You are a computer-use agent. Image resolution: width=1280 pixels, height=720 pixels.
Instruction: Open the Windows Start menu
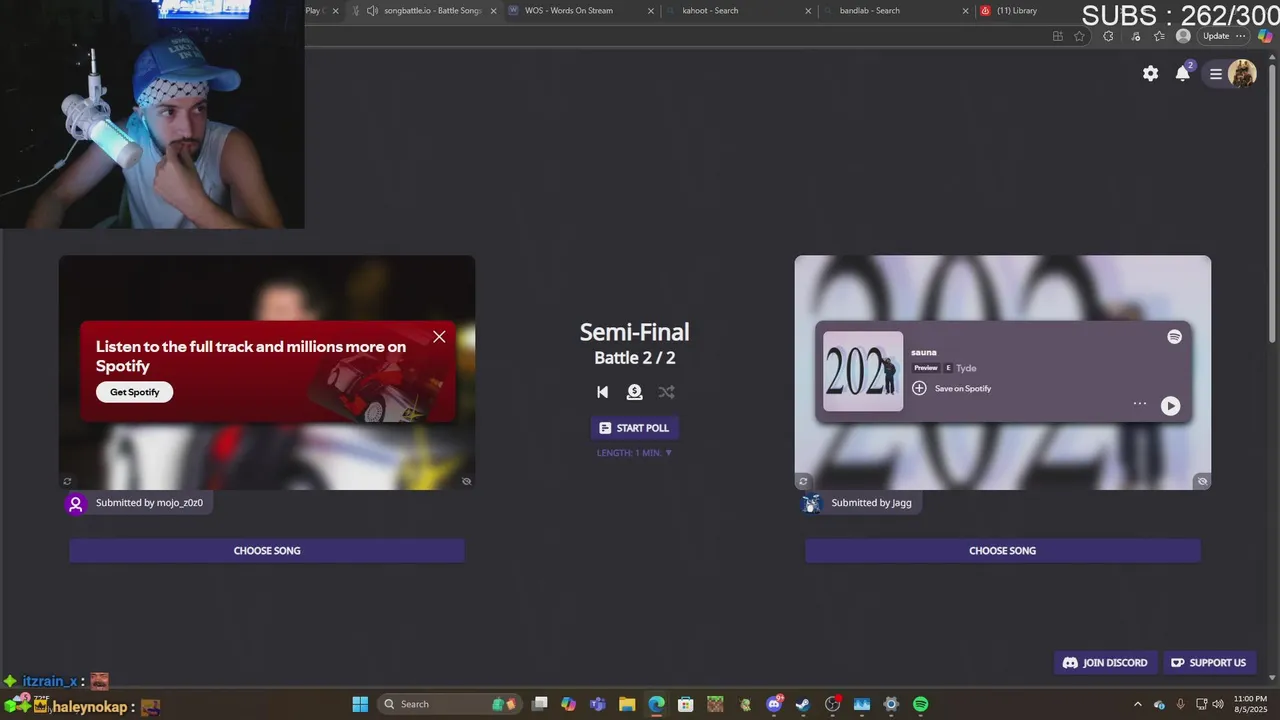click(360, 704)
